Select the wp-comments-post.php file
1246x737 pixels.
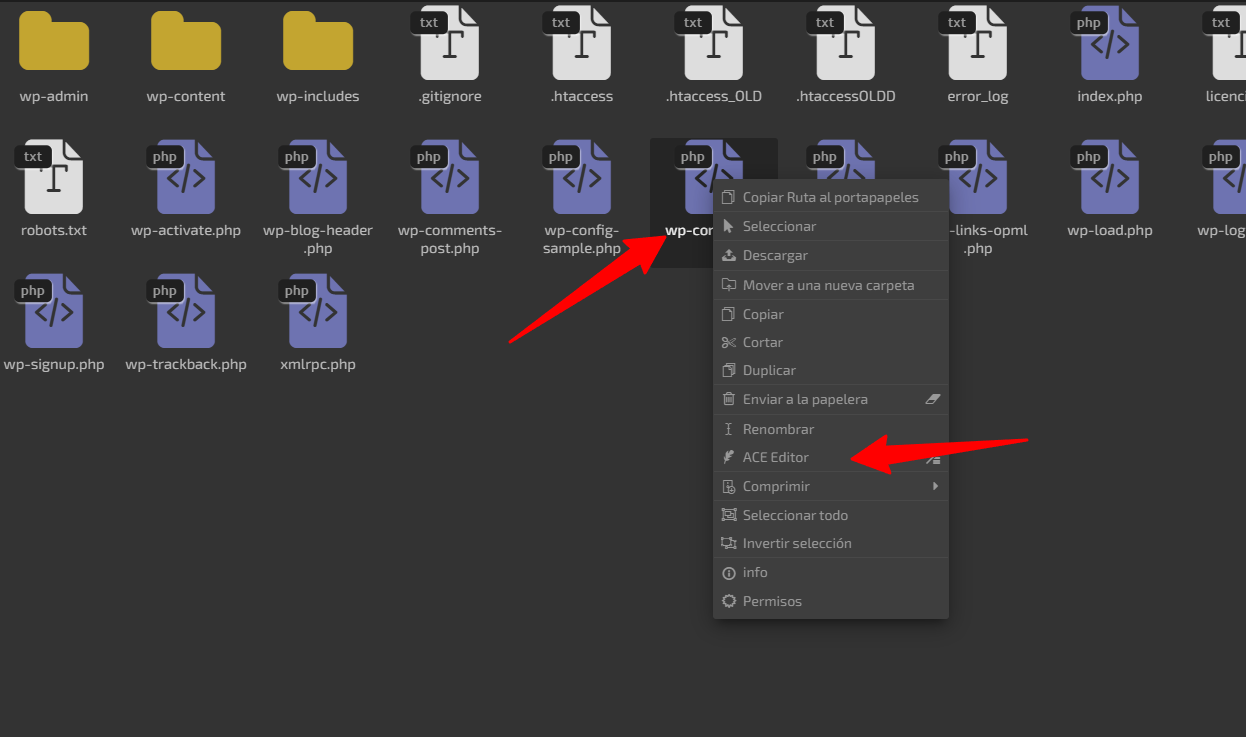pyautogui.click(x=450, y=198)
